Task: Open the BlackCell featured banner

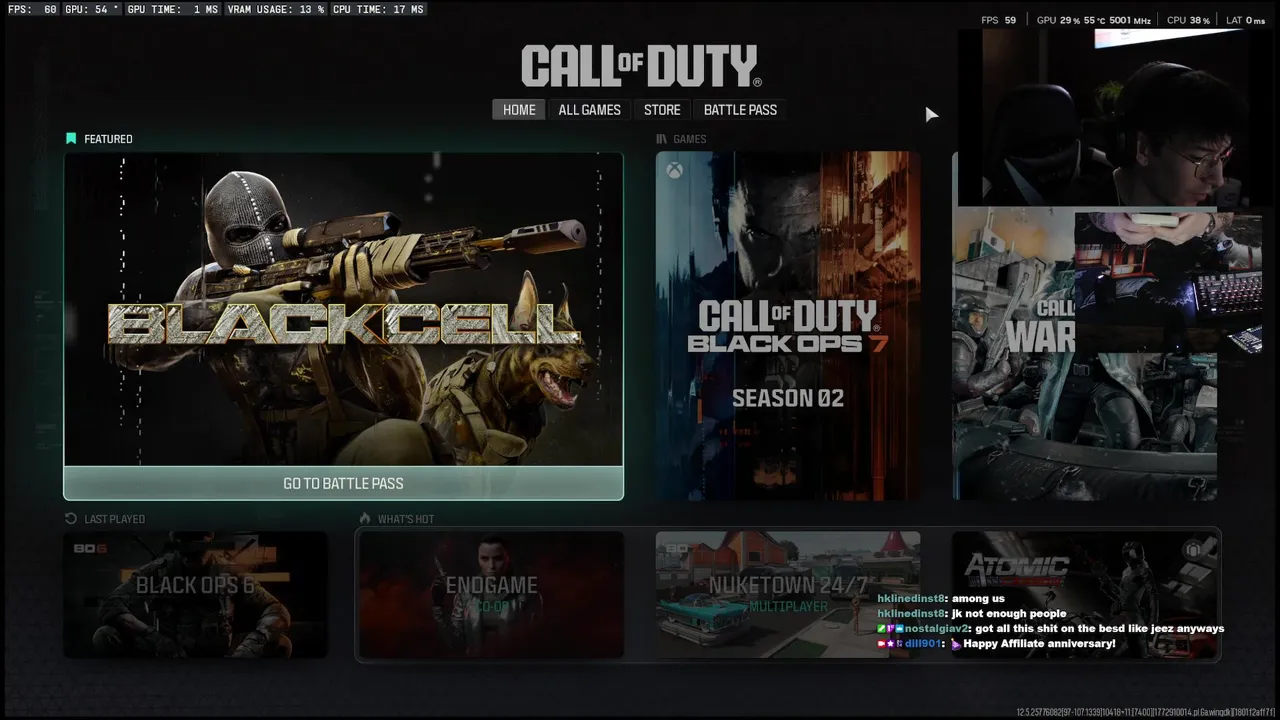Action: (343, 309)
